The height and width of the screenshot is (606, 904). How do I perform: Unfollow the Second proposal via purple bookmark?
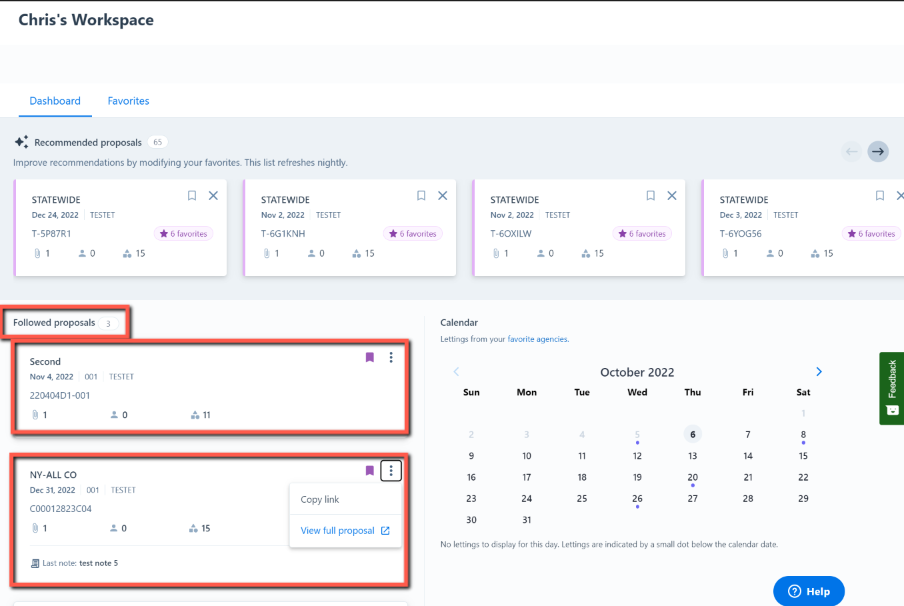point(369,358)
